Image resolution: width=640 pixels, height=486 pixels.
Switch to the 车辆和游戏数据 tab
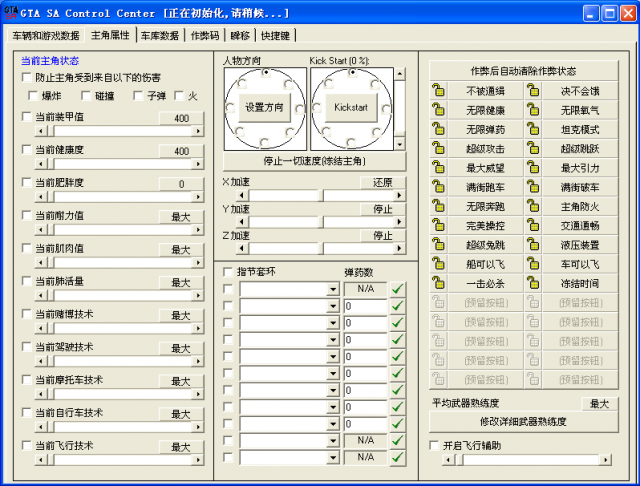(x=46, y=35)
